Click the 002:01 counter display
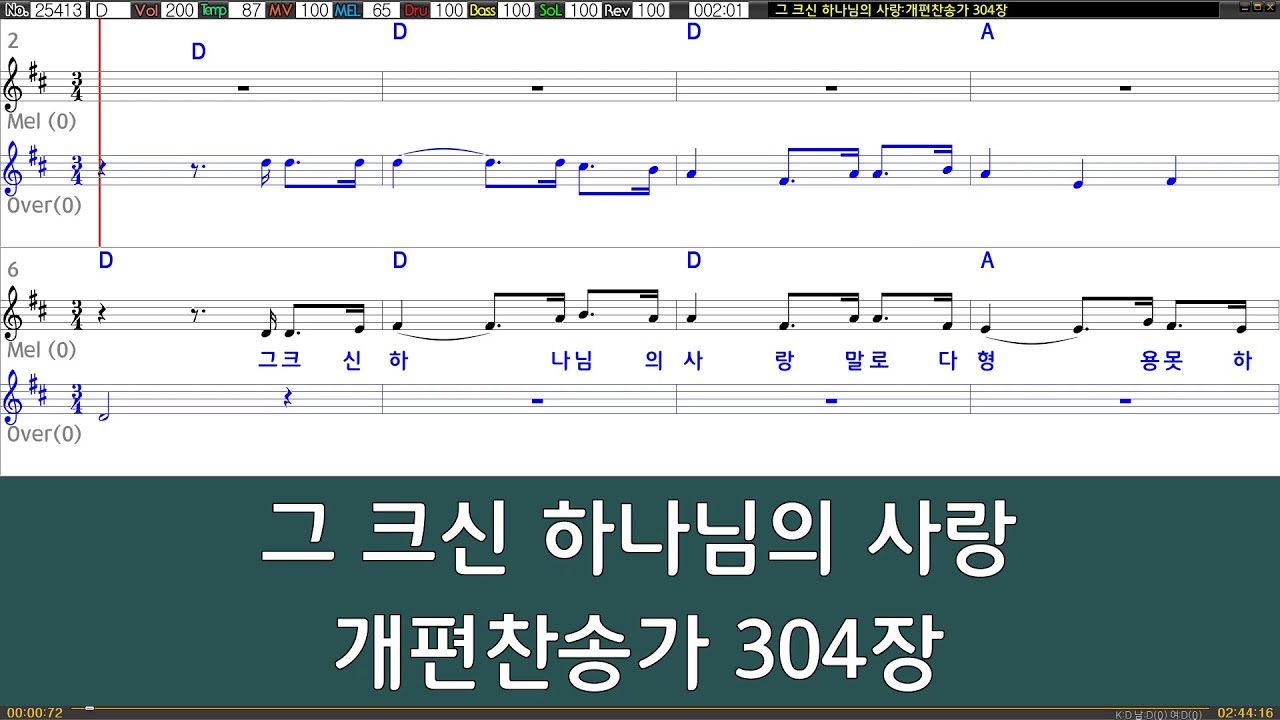 point(717,10)
